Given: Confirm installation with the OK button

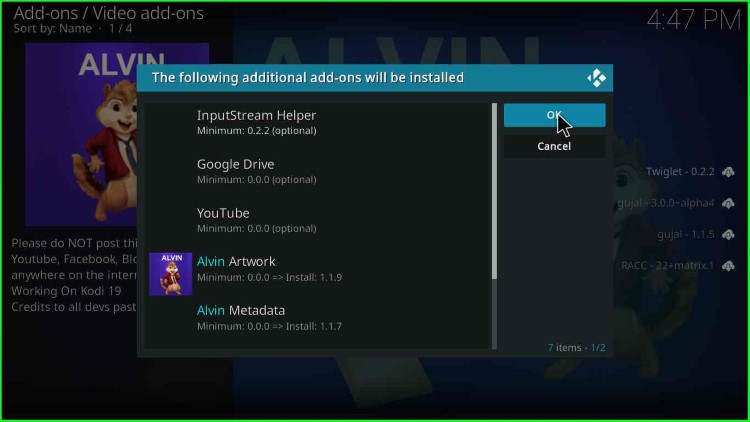Looking at the screenshot, I should click(554, 115).
